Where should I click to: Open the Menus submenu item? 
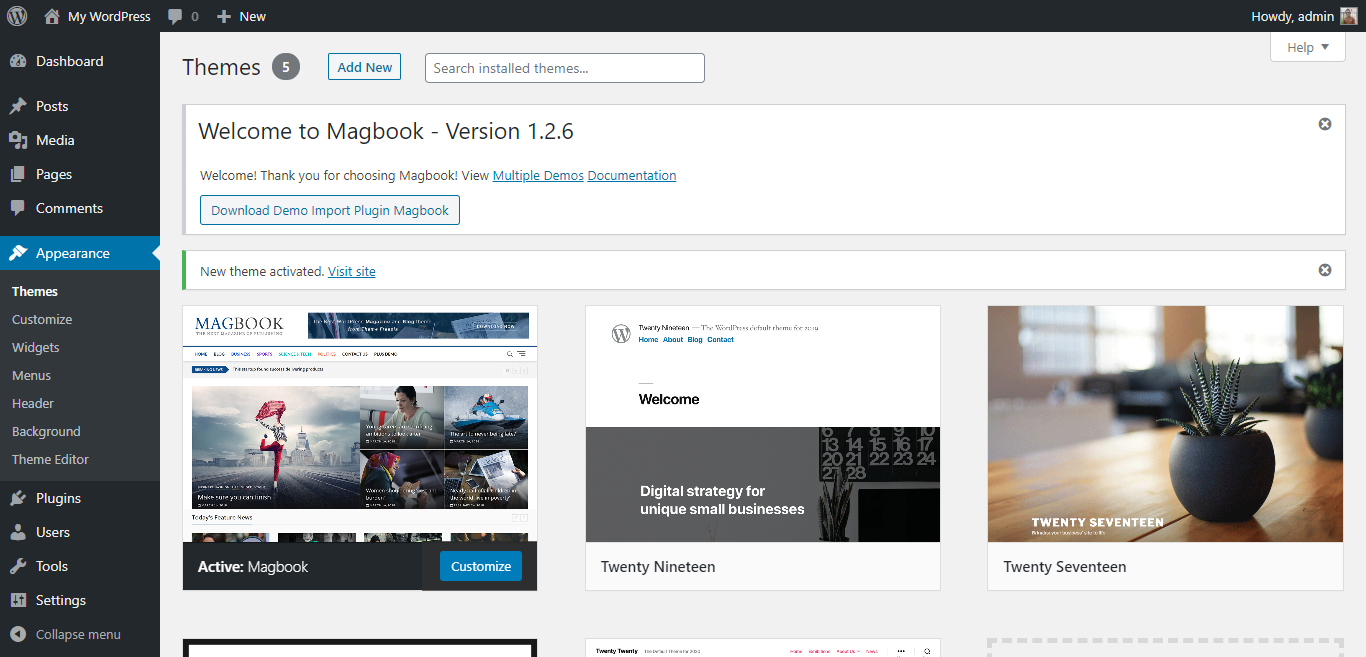click(x=31, y=375)
